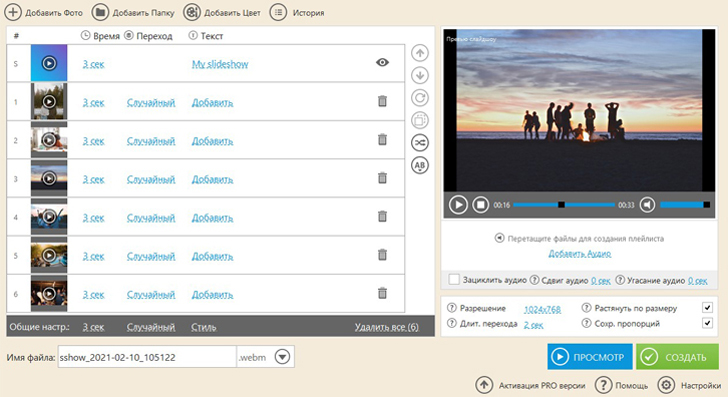728x397 pixels.
Task: Open the Случайный transition for slide 1
Action: coord(151,103)
